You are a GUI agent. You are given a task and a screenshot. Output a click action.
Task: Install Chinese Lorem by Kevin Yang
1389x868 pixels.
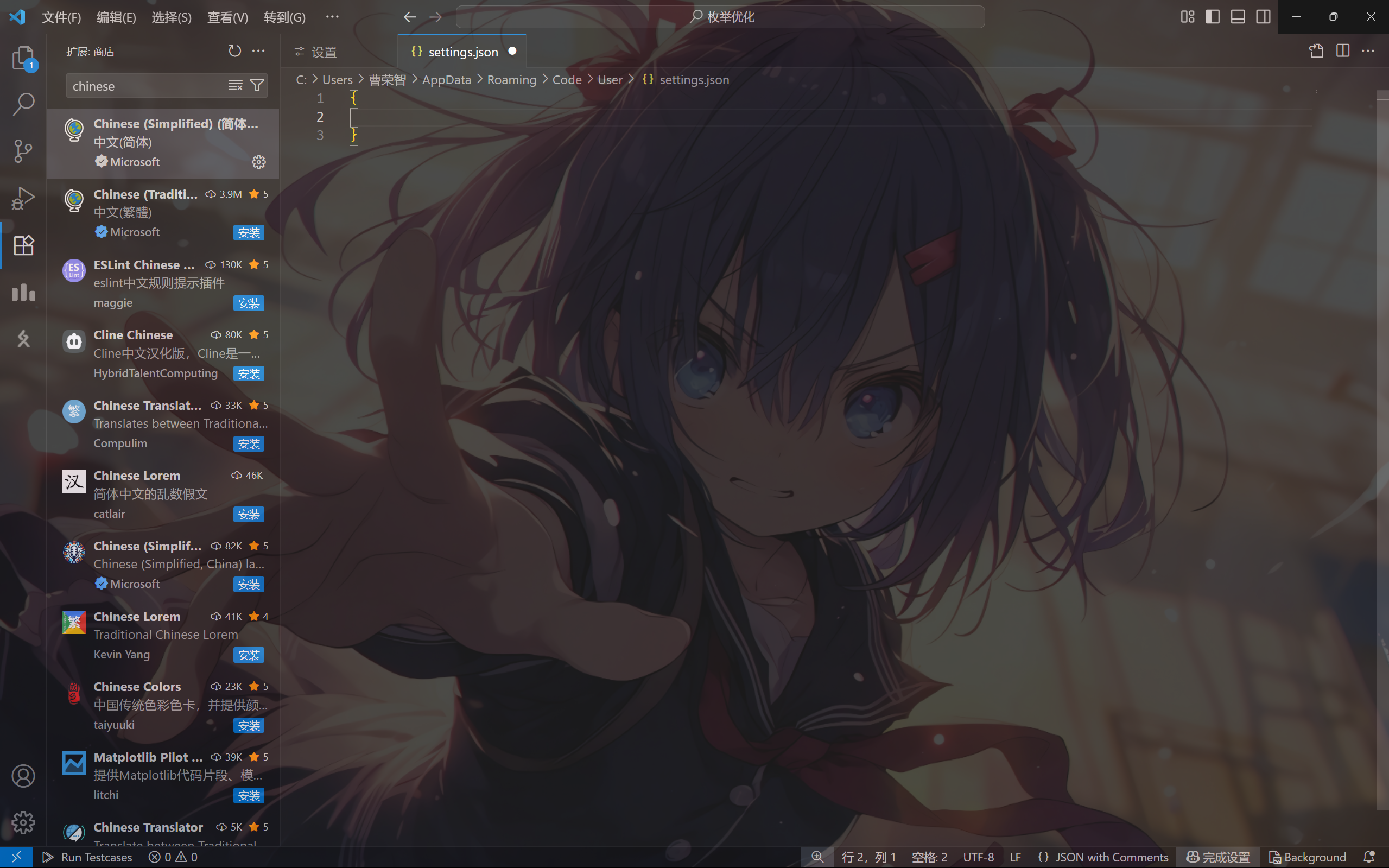tap(249, 655)
